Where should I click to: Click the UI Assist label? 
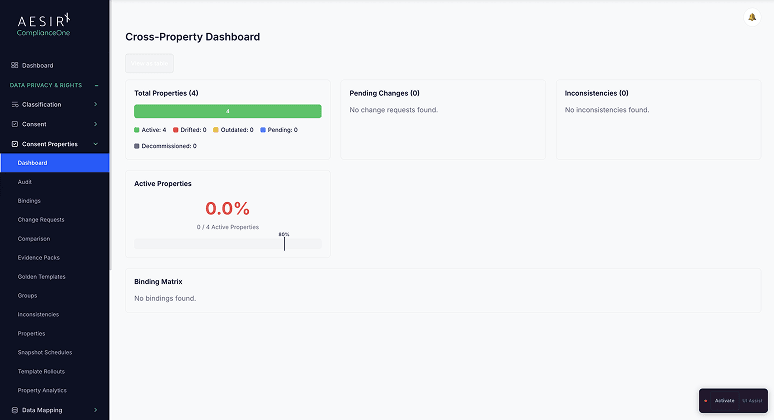[x=752, y=401]
